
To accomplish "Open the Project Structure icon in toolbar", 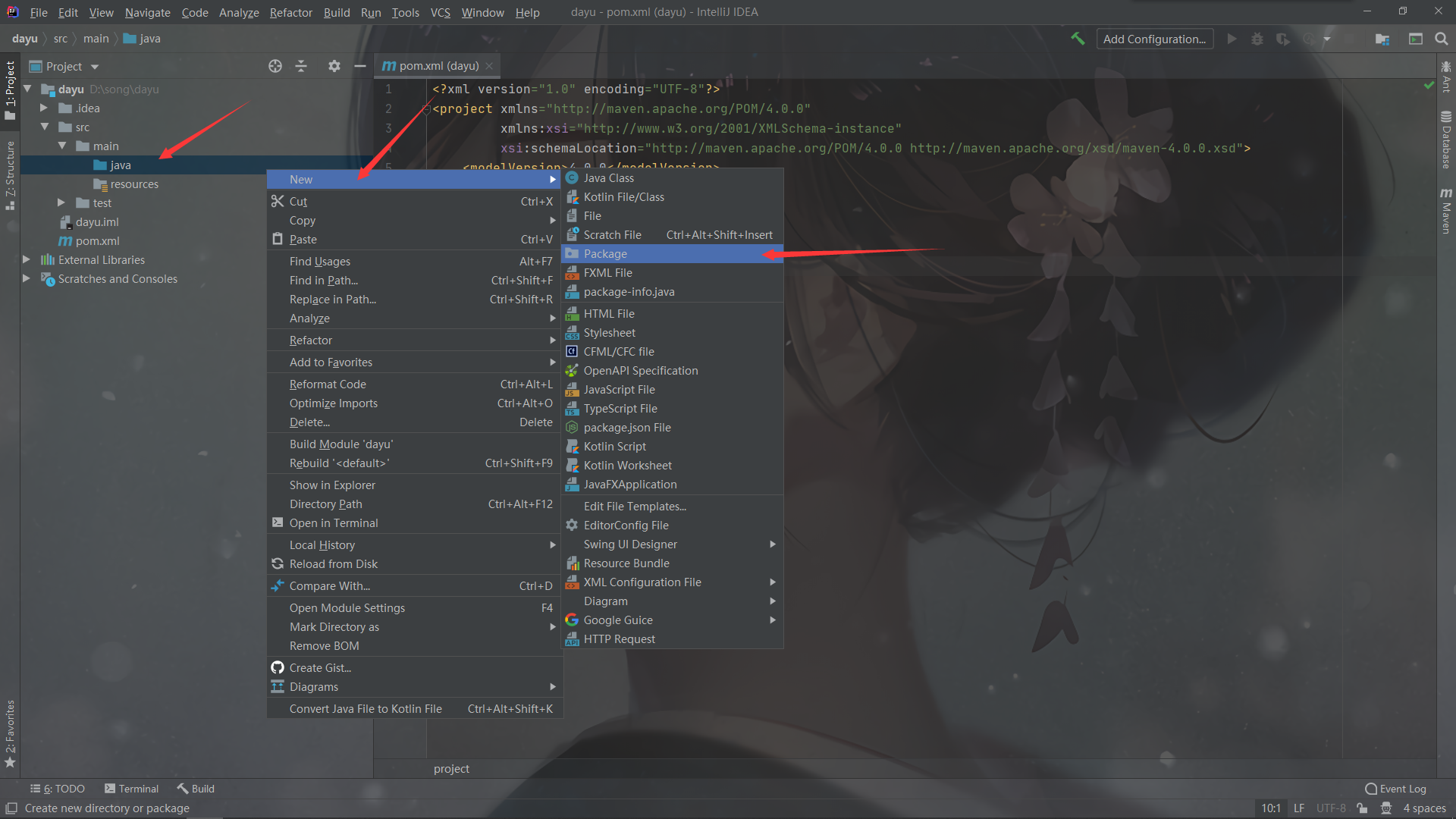I will tap(1382, 39).
